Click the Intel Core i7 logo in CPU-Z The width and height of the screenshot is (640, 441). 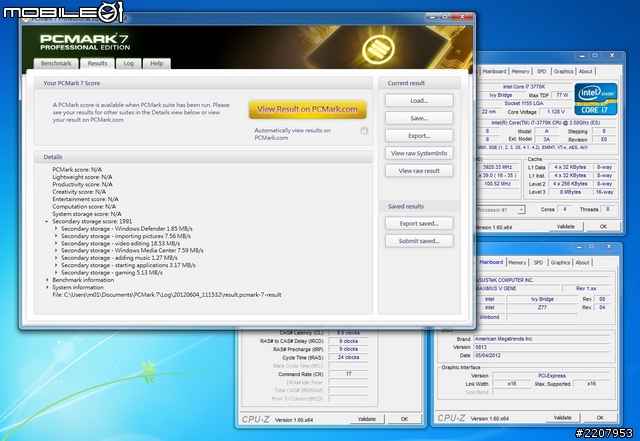pos(596,99)
